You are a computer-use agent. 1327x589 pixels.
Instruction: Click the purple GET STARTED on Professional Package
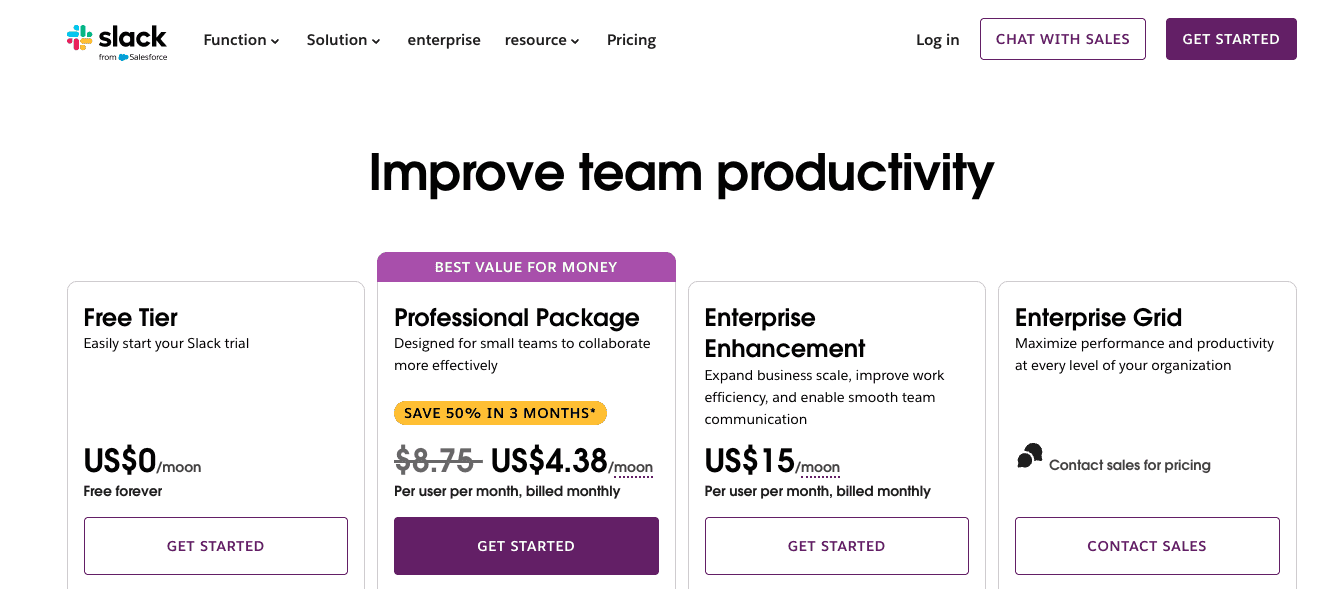coord(526,546)
